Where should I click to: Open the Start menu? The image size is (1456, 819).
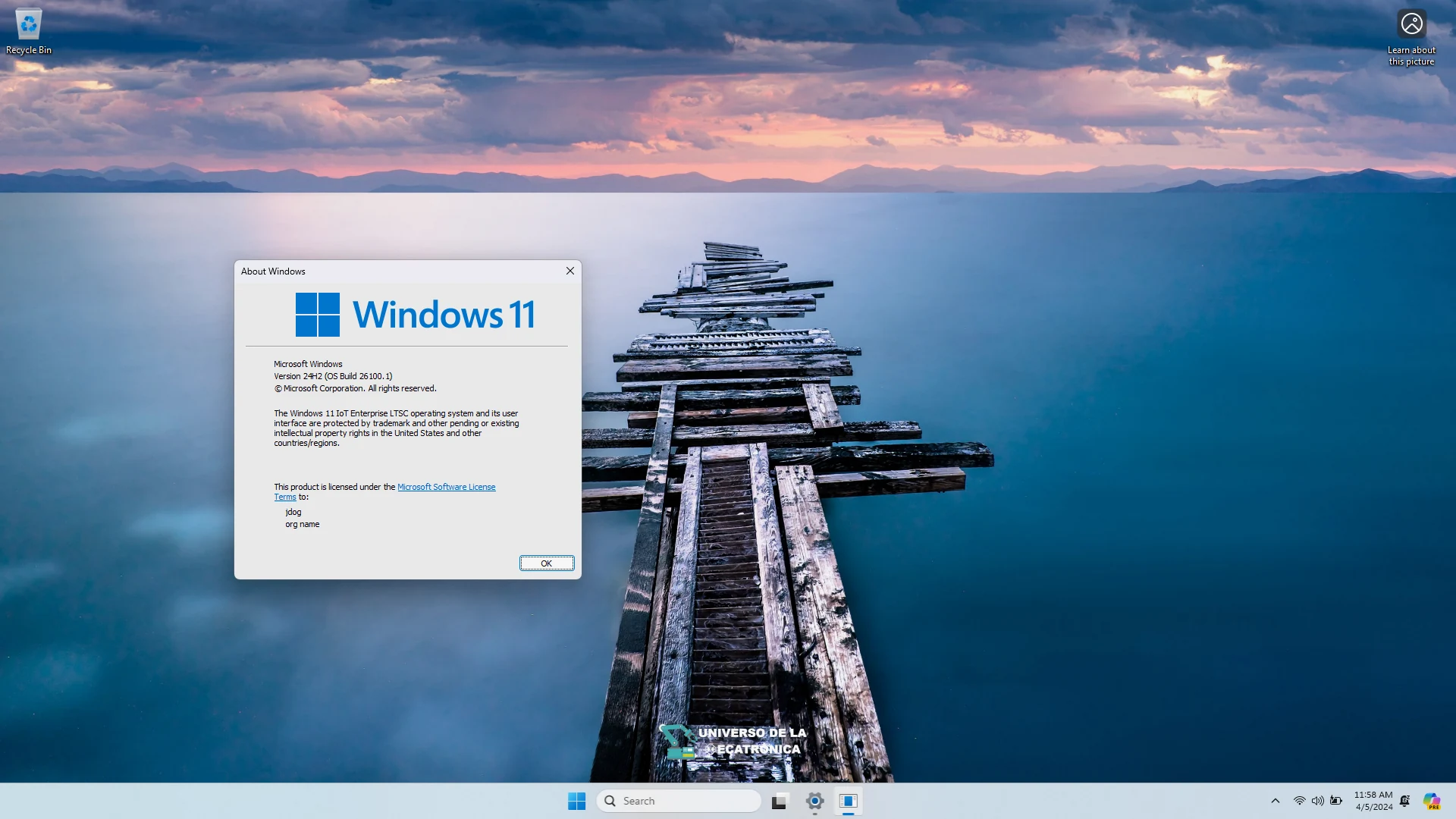point(576,801)
